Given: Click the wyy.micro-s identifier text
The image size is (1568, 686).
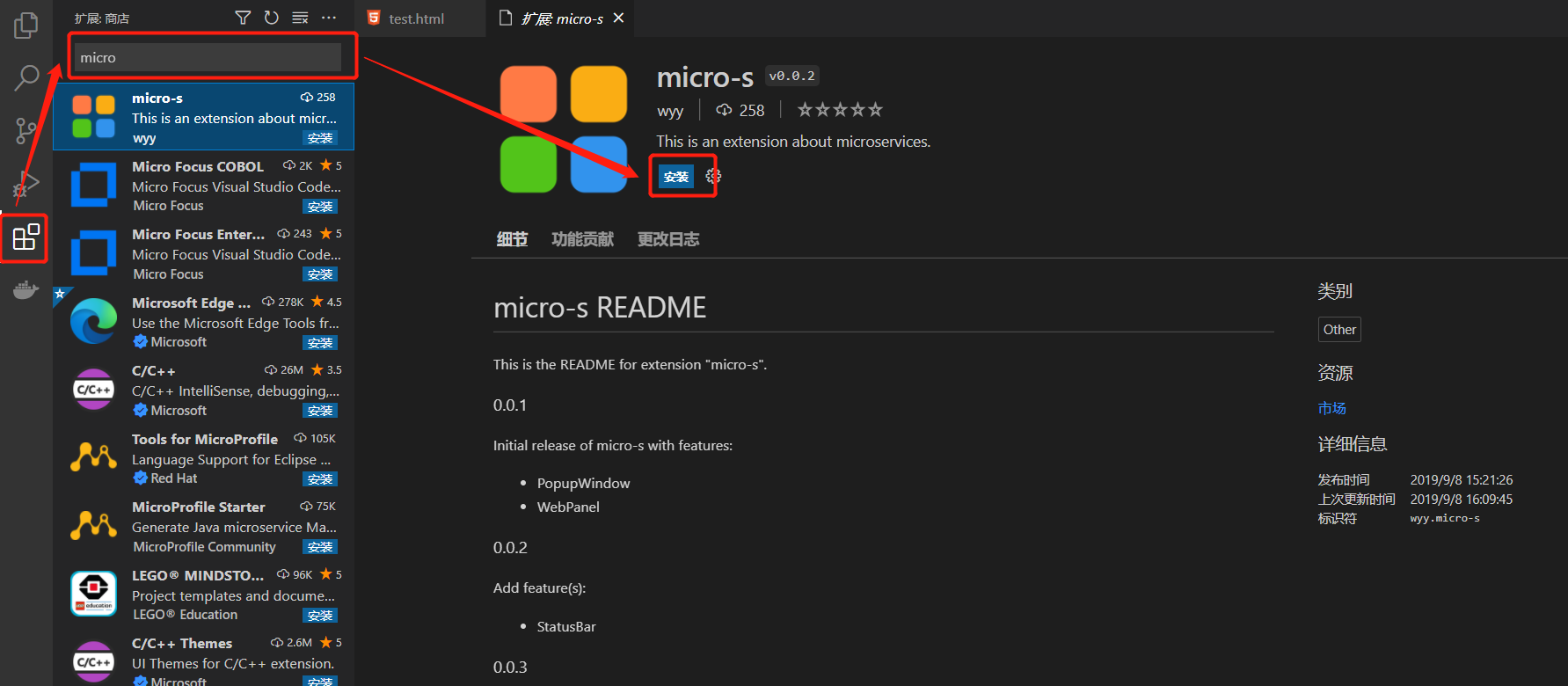Looking at the screenshot, I should click(1445, 518).
